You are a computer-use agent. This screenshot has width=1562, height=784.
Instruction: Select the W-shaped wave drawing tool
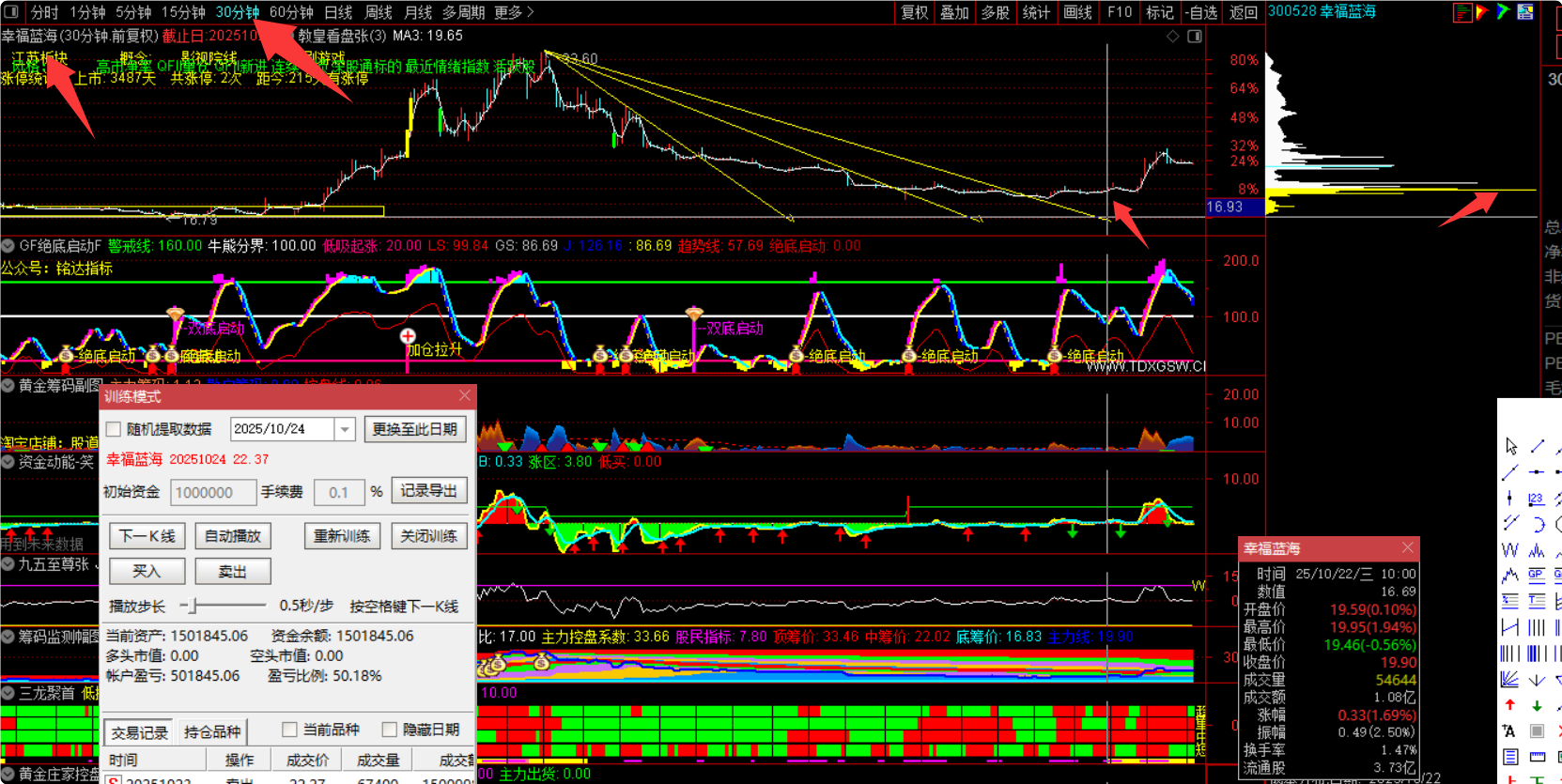pos(1510,550)
